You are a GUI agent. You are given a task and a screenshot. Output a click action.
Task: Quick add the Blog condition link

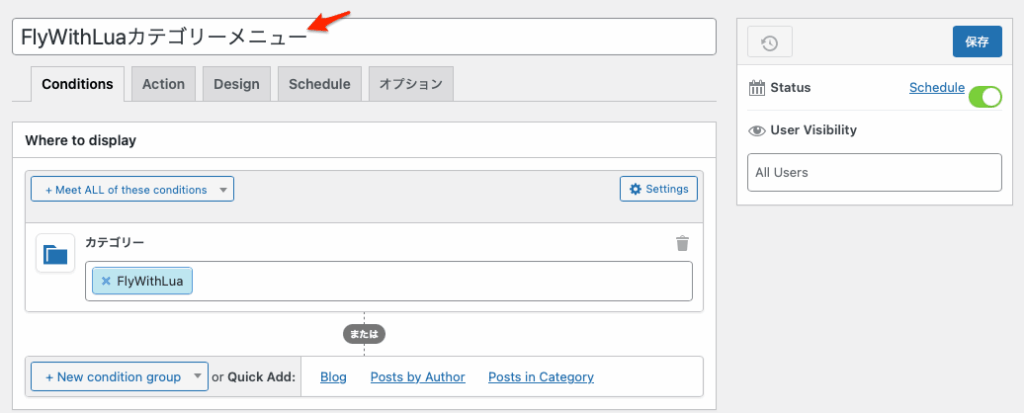coord(334,377)
